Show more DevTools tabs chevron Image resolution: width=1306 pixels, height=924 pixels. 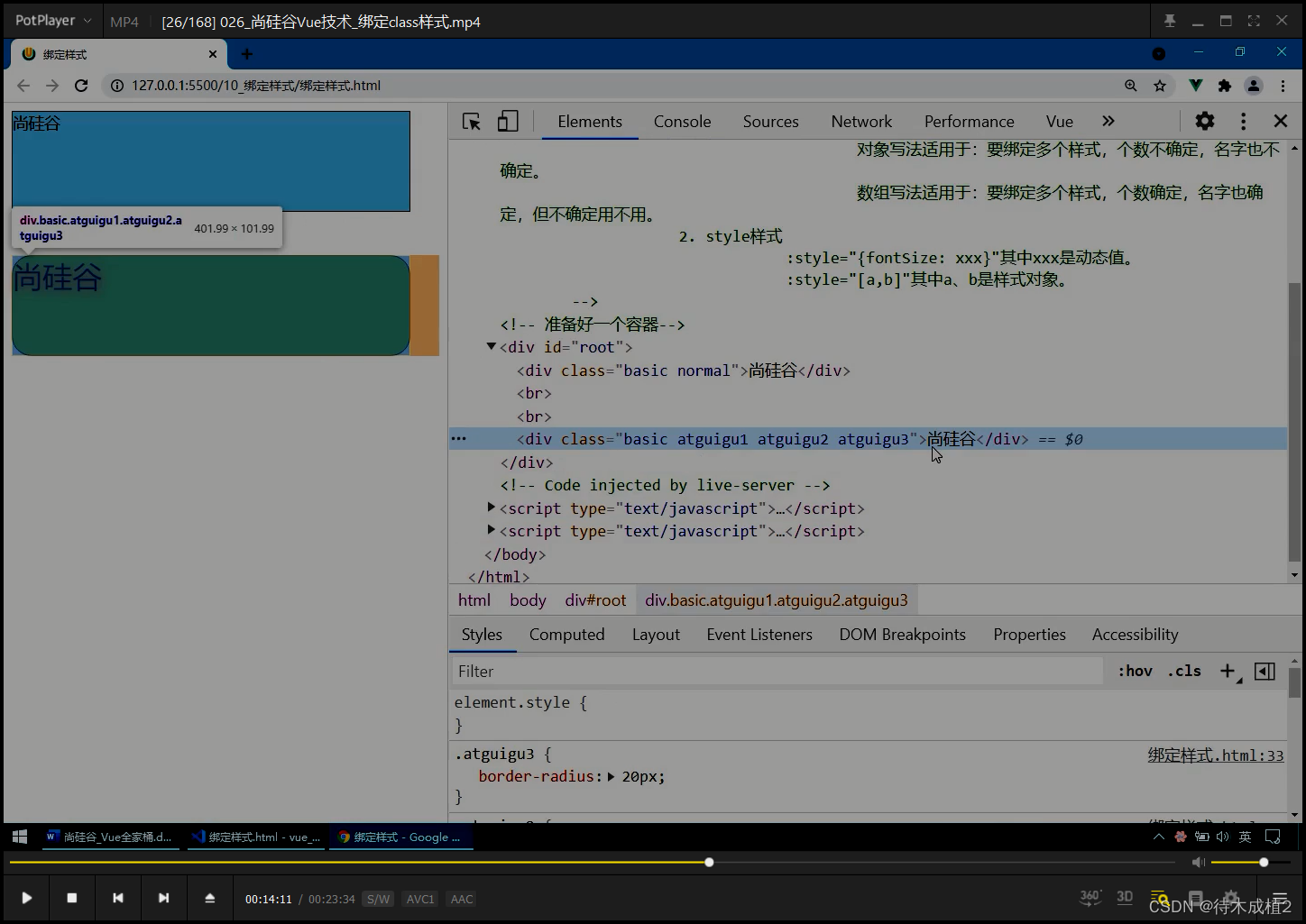click(x=1108, y=121)
